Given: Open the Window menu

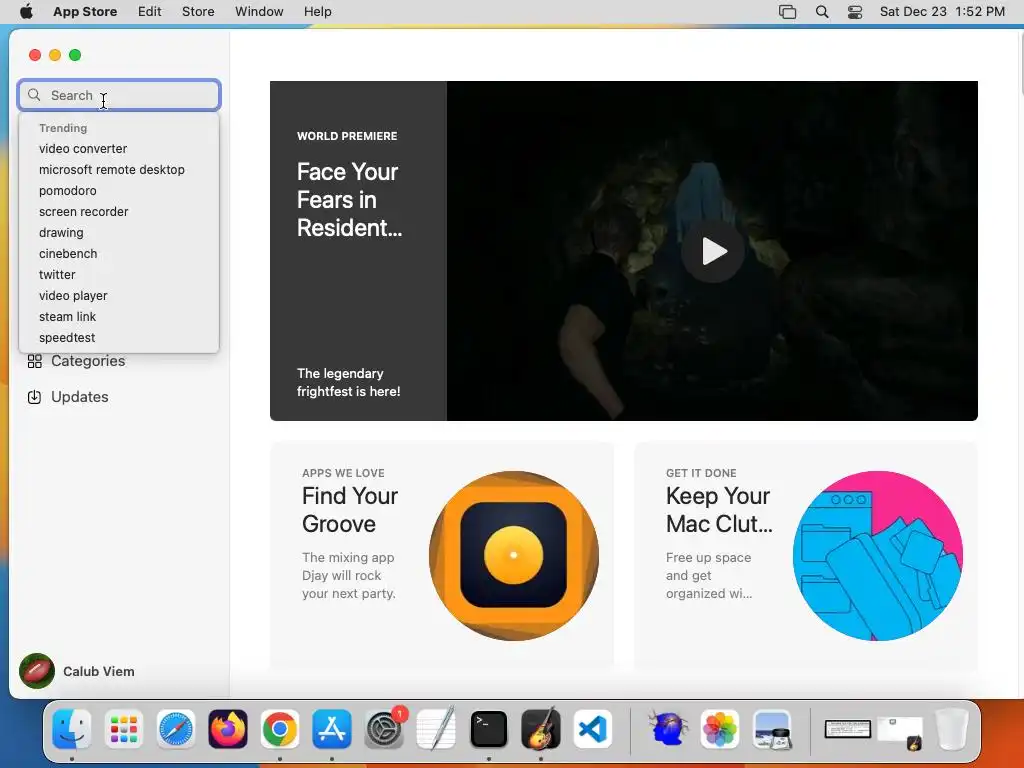Looking at the screenshot, I should 259,12.
